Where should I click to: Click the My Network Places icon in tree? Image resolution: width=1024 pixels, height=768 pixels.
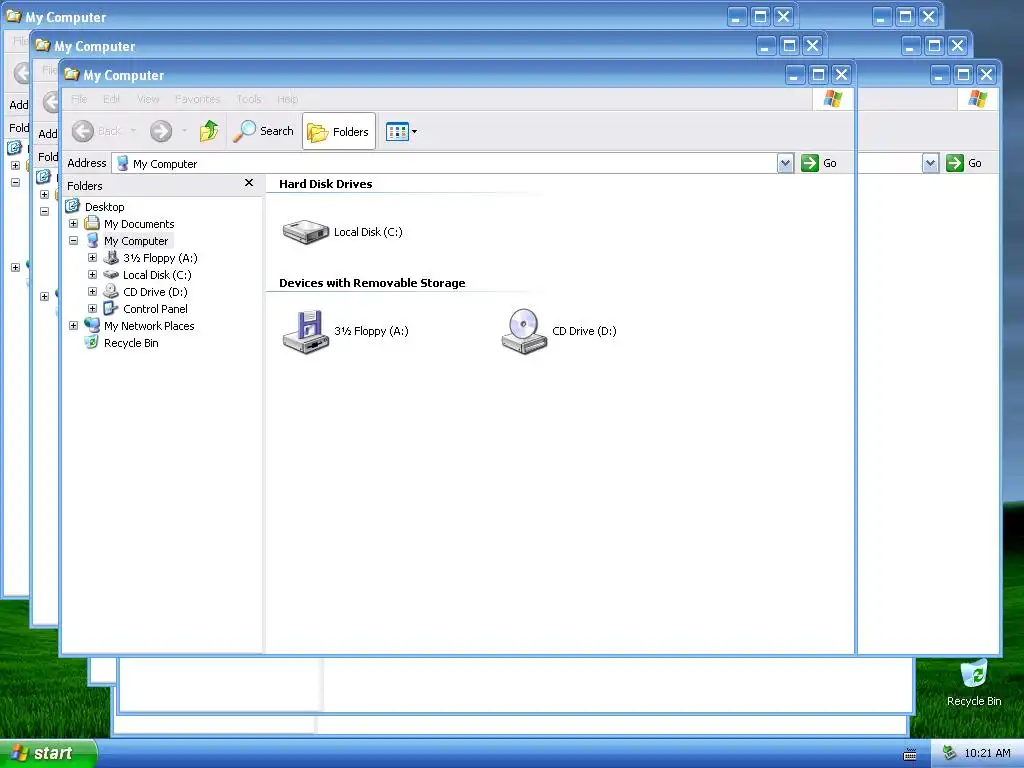(92, 325)
